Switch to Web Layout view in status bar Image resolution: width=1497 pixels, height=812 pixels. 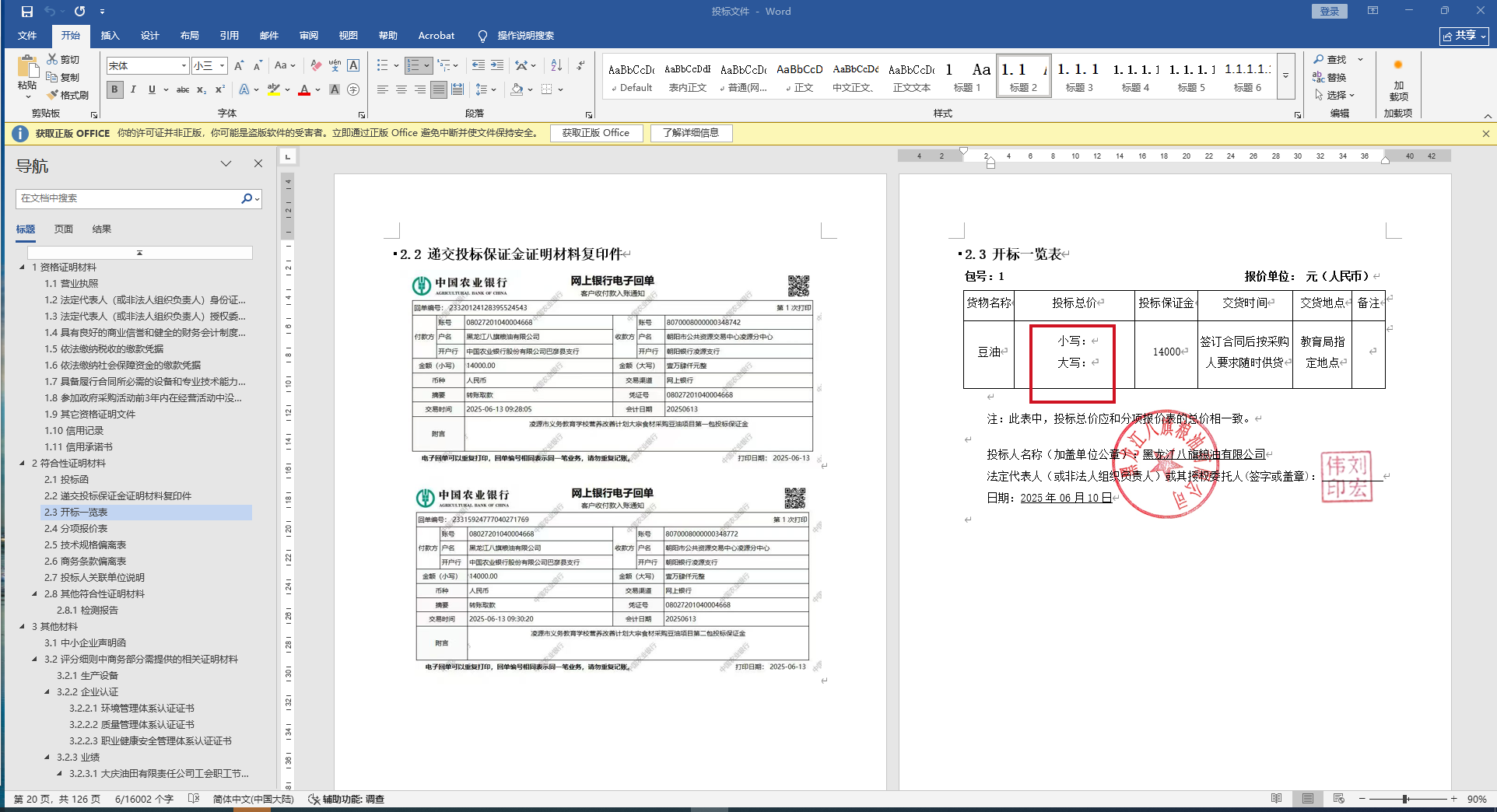click(1339, 799)
